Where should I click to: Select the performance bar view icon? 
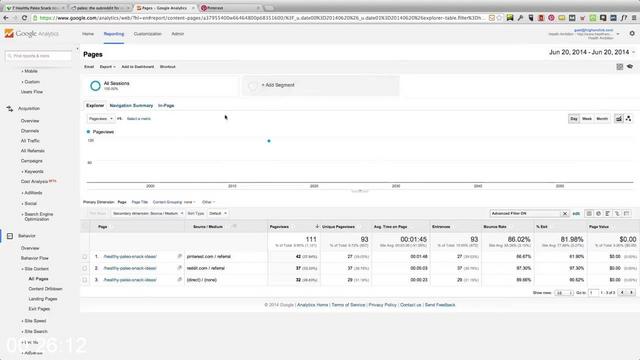(608, 213)
